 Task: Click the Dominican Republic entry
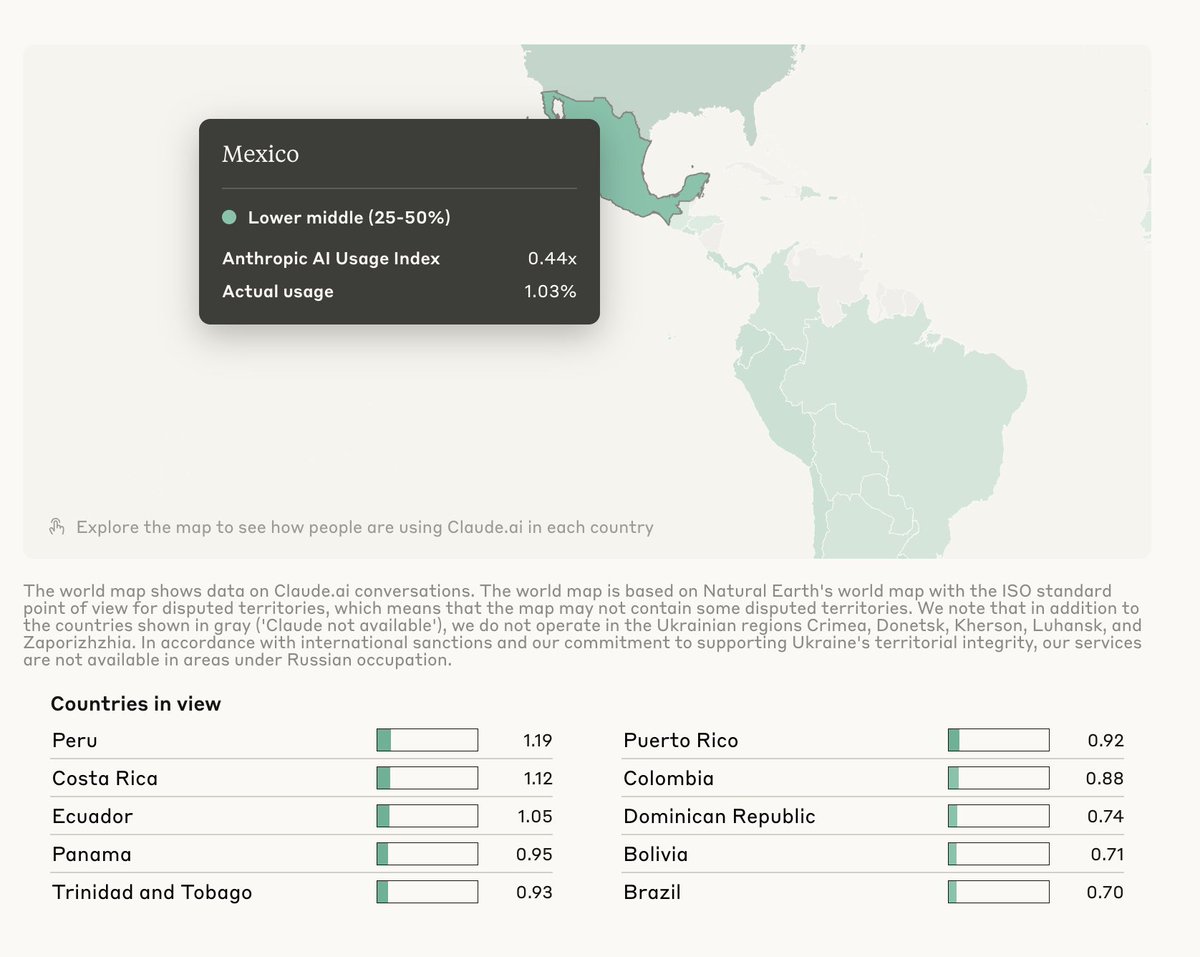point(873,816)
